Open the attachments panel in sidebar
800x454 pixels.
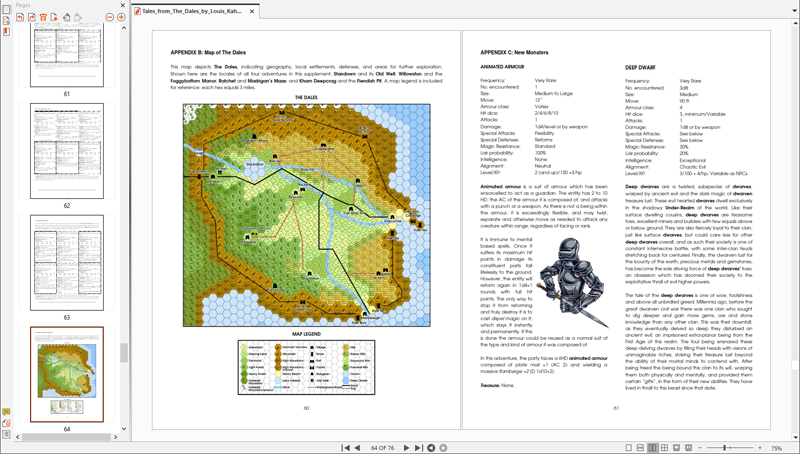point(6,423)
